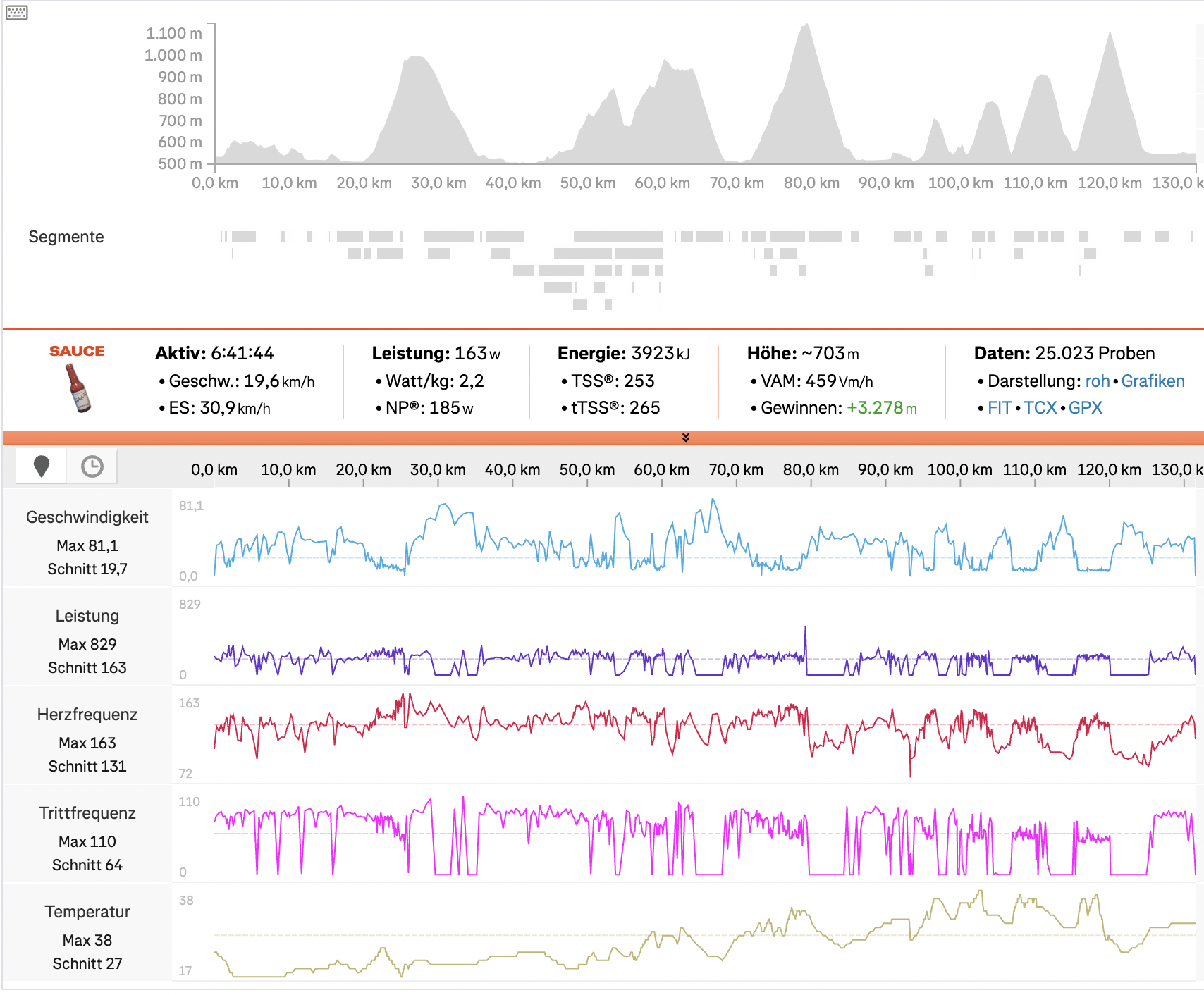Download the FIT file export
The height and width of the screenshot is (995, 1204).
1000,408
